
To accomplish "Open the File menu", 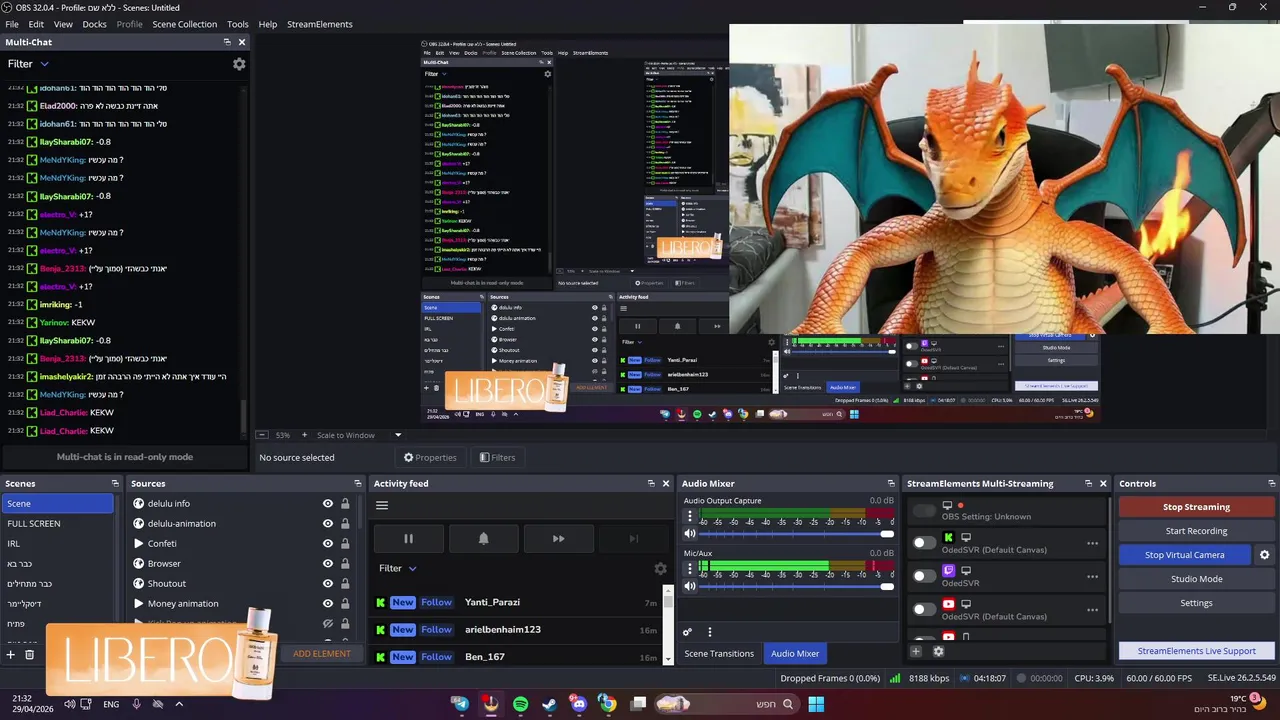I will (12, 24).
